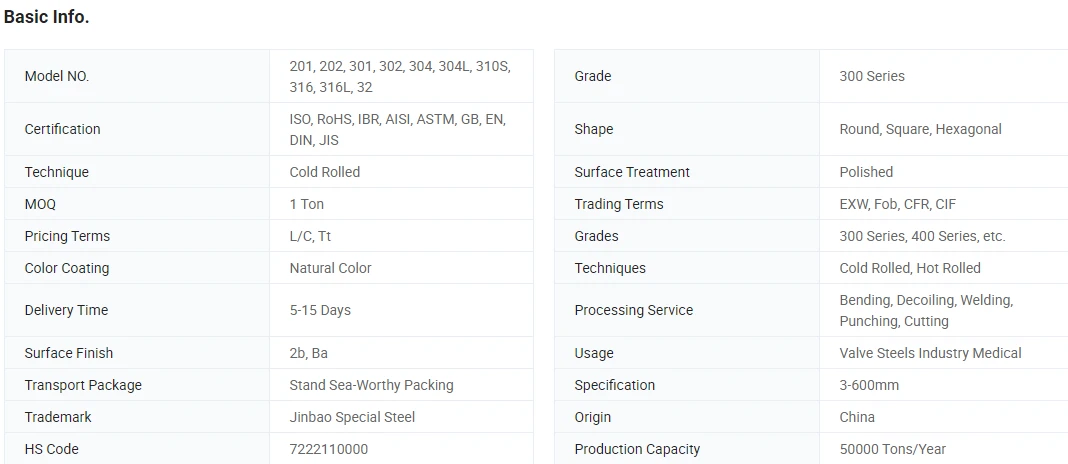Screen dimensions: 1068x464
Task: Select the Surface Finish value 2b, Ba
Action: click(309, 354)
